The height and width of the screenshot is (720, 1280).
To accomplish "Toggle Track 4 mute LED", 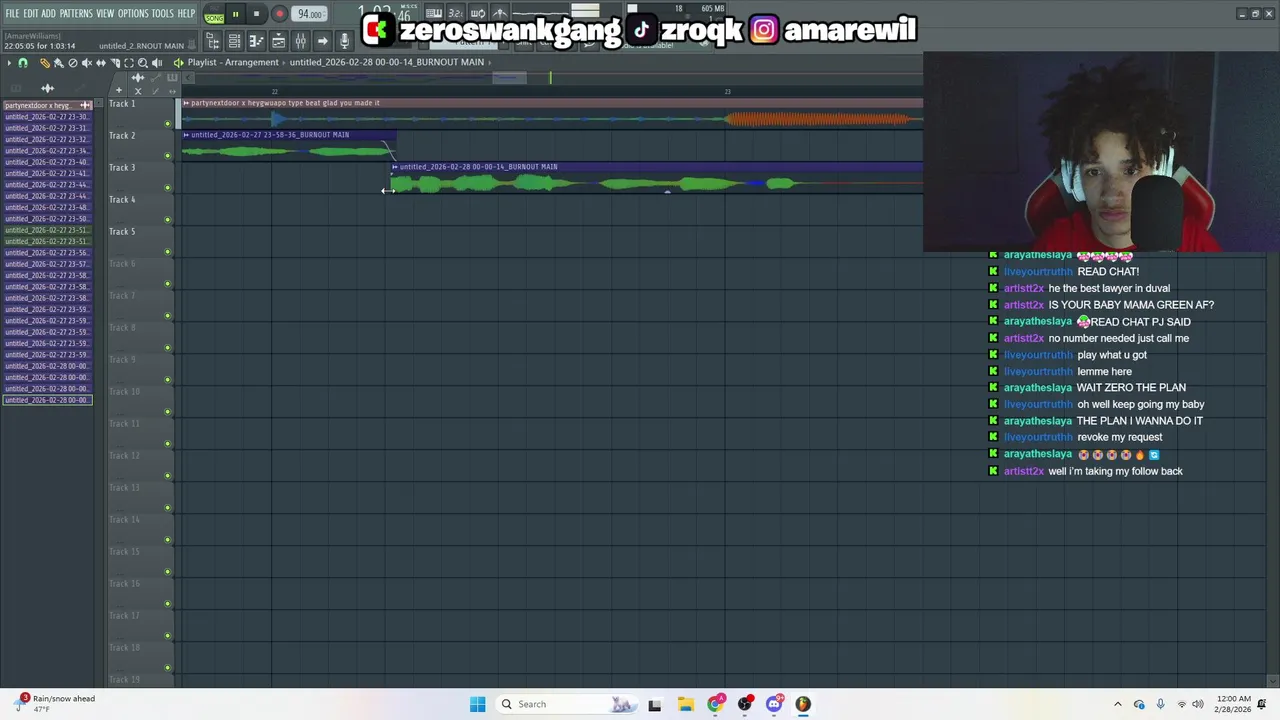I will click(x=168, y=220).
